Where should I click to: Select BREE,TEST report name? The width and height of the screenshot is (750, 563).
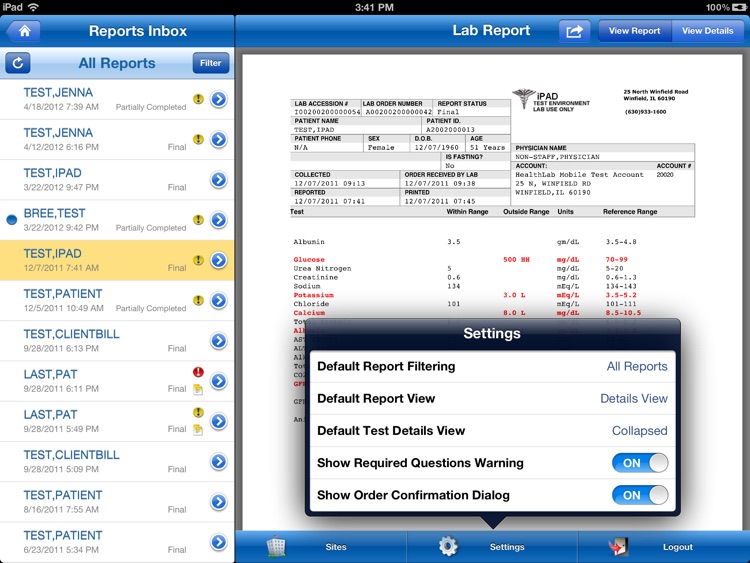pyautogui.click(x=55, y=213)
